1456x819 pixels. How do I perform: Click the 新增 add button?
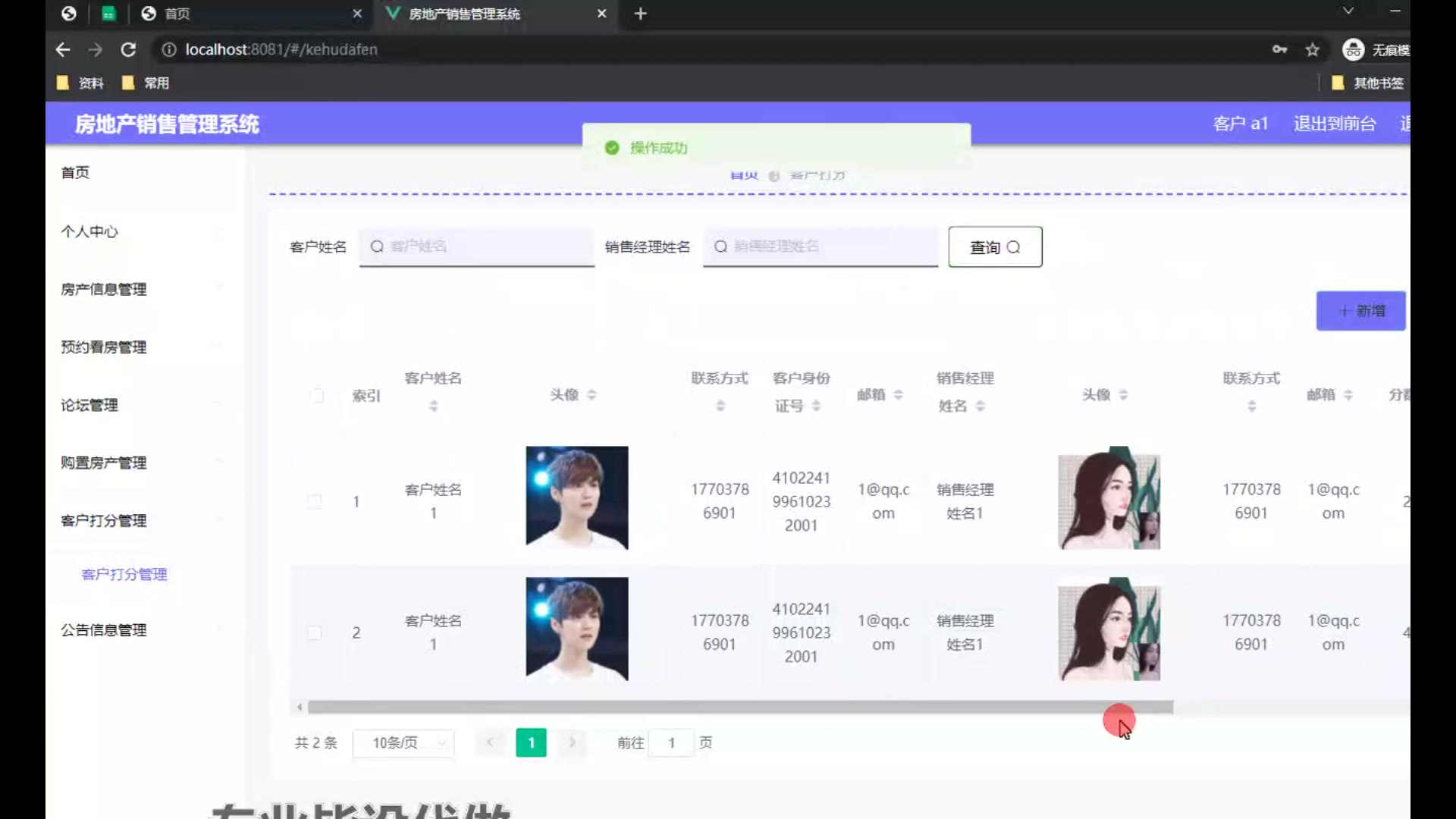click(x=1360, y=311)
